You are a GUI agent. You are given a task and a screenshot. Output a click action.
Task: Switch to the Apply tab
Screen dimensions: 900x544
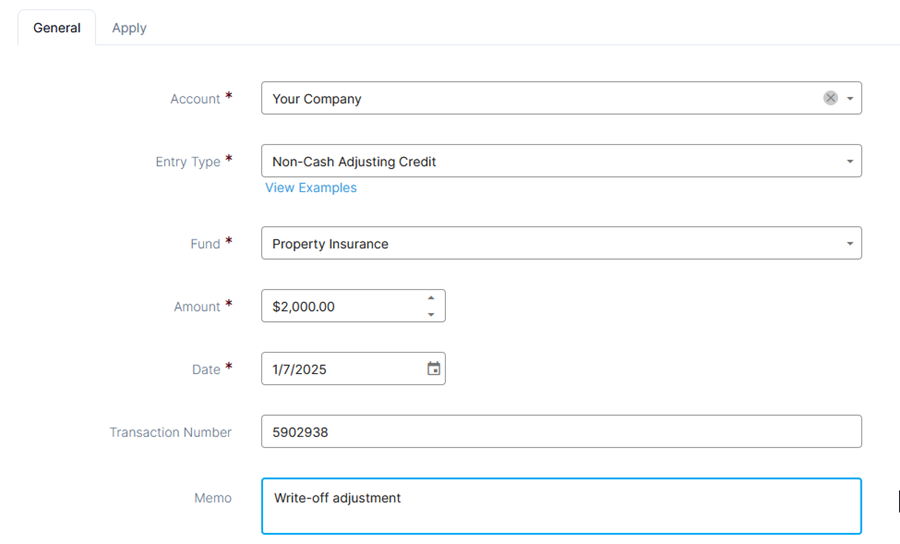coord(129,28)
